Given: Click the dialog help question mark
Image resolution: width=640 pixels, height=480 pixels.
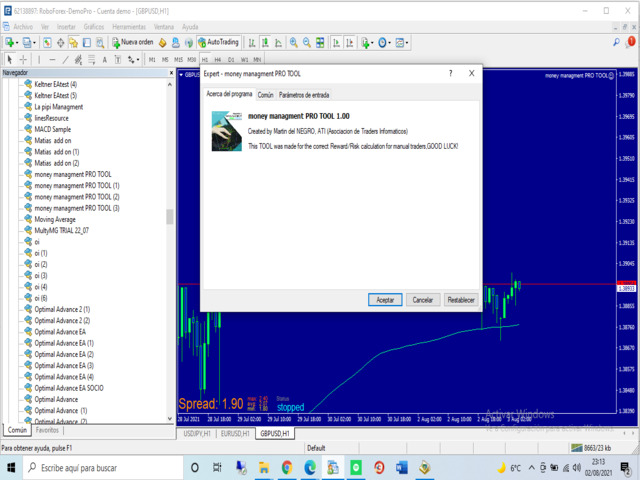Looking at the screenshot, I should click(x=451, y=73).
